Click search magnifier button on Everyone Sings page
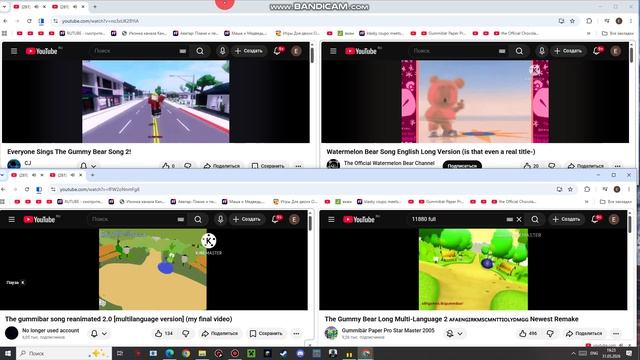640x360 pixels. (x=200, y=51)
